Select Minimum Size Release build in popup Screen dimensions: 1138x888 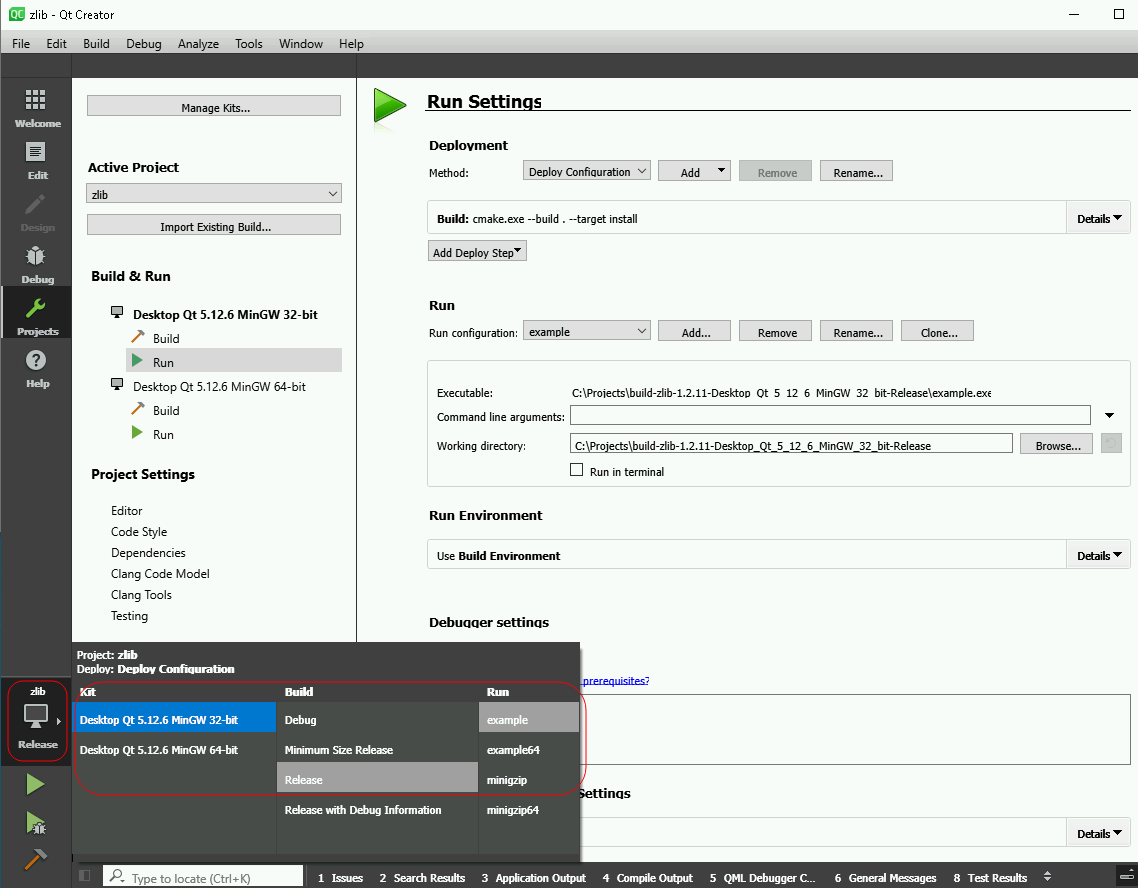pyautogui.click(x=377, y=749)
